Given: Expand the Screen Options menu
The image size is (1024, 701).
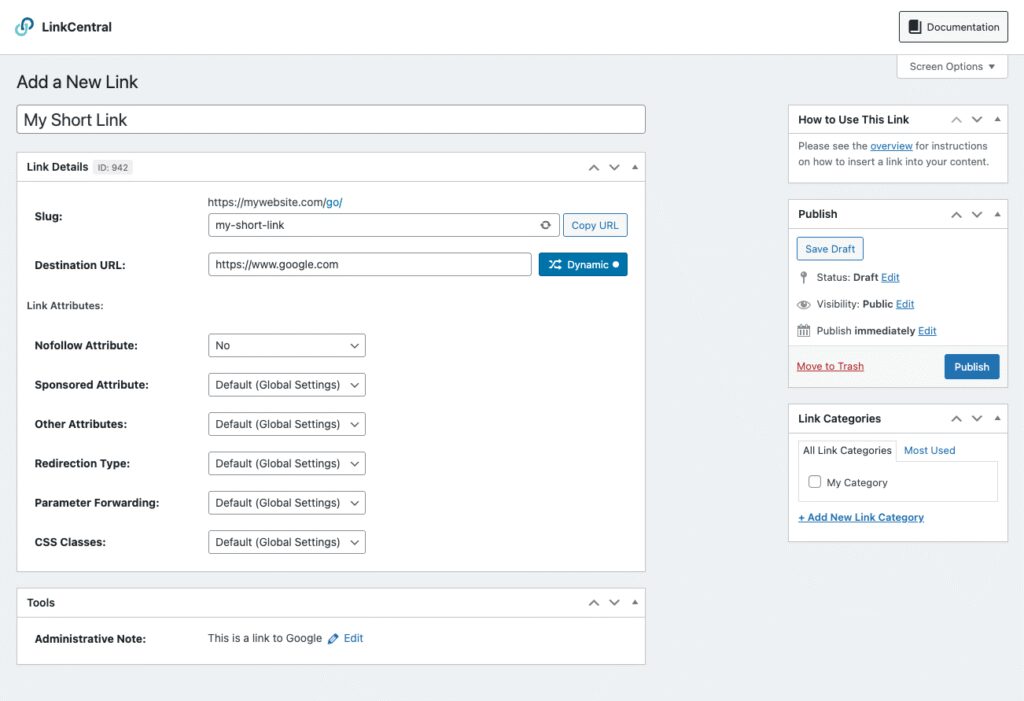Looking at the screenshot, I should [951, 67].
